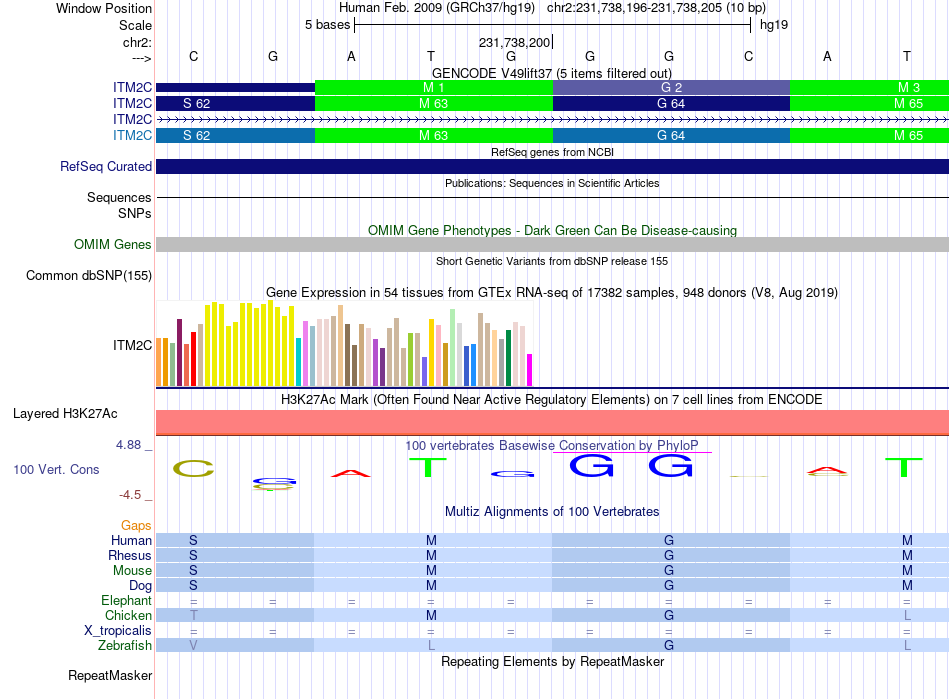This screenshot has height=699, width=950.
Task: Click the magenta last bar of the GTEx chart
Action: (x=530, y=370)
